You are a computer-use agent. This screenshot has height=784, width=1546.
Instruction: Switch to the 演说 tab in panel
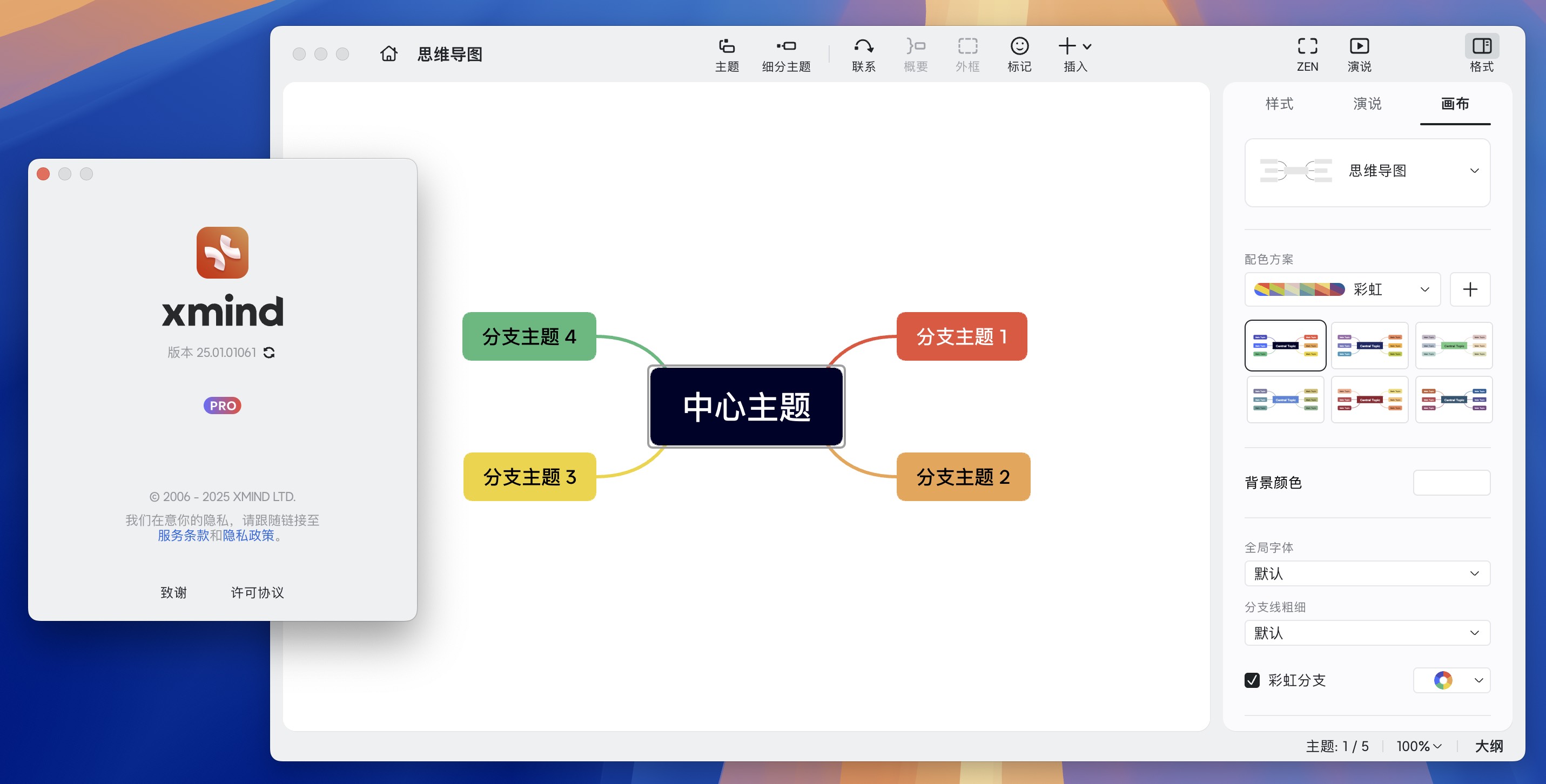pyautogui.click(x=1367, y=104)
